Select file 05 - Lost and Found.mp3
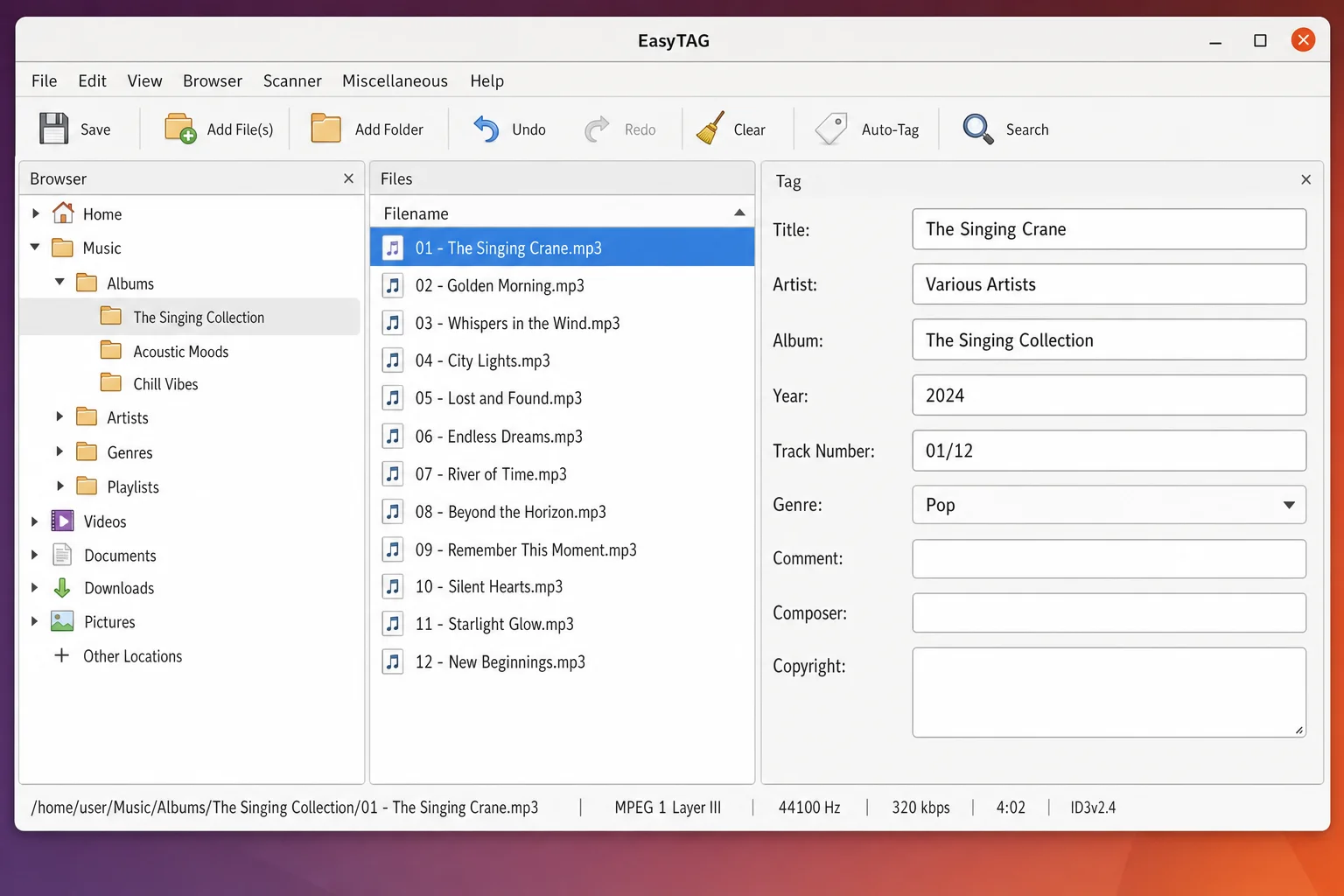1344x896 pixels. tap(562, 398)
